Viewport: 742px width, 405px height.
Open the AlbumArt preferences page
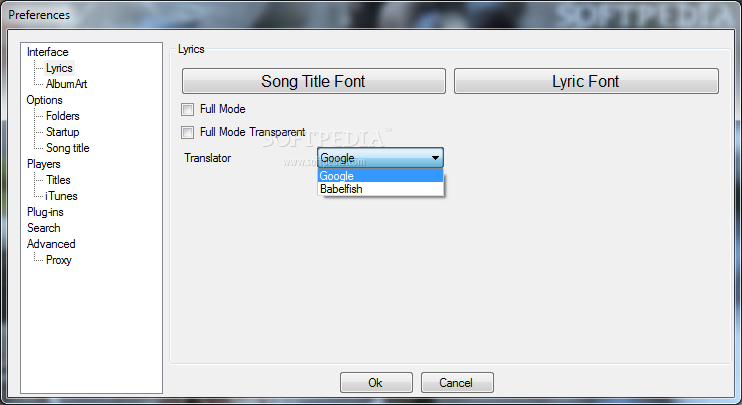point(66,84)
